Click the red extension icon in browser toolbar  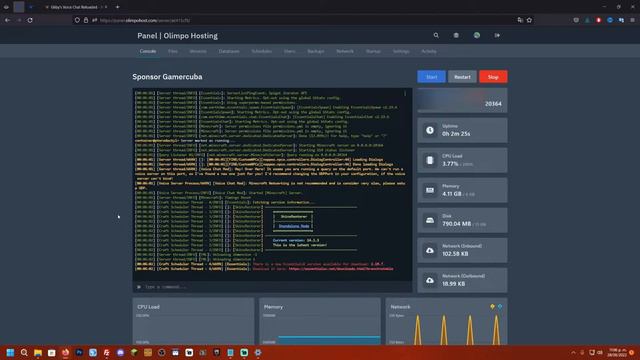coord(598,20)
